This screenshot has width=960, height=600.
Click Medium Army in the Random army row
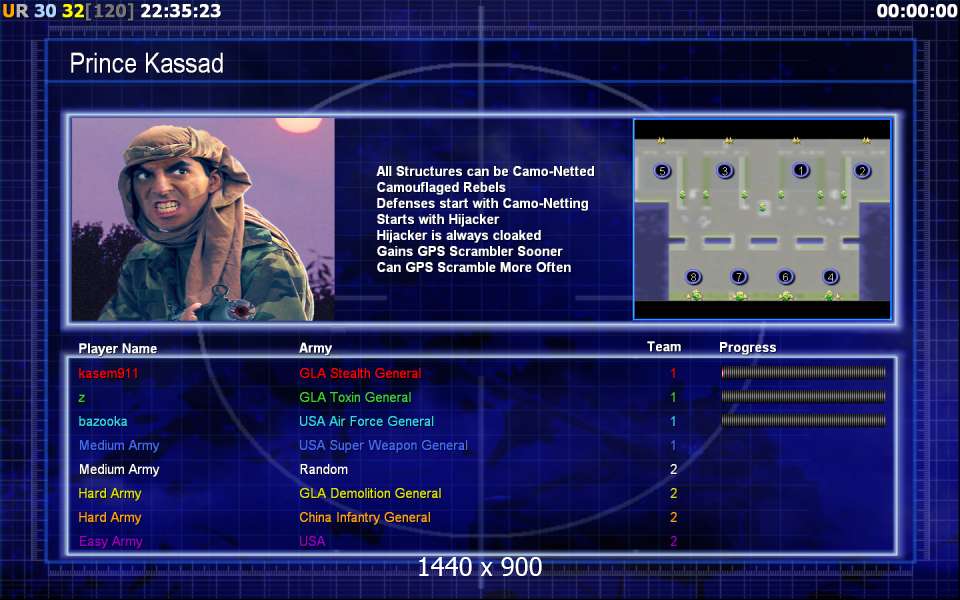click(x=119, y=470)
